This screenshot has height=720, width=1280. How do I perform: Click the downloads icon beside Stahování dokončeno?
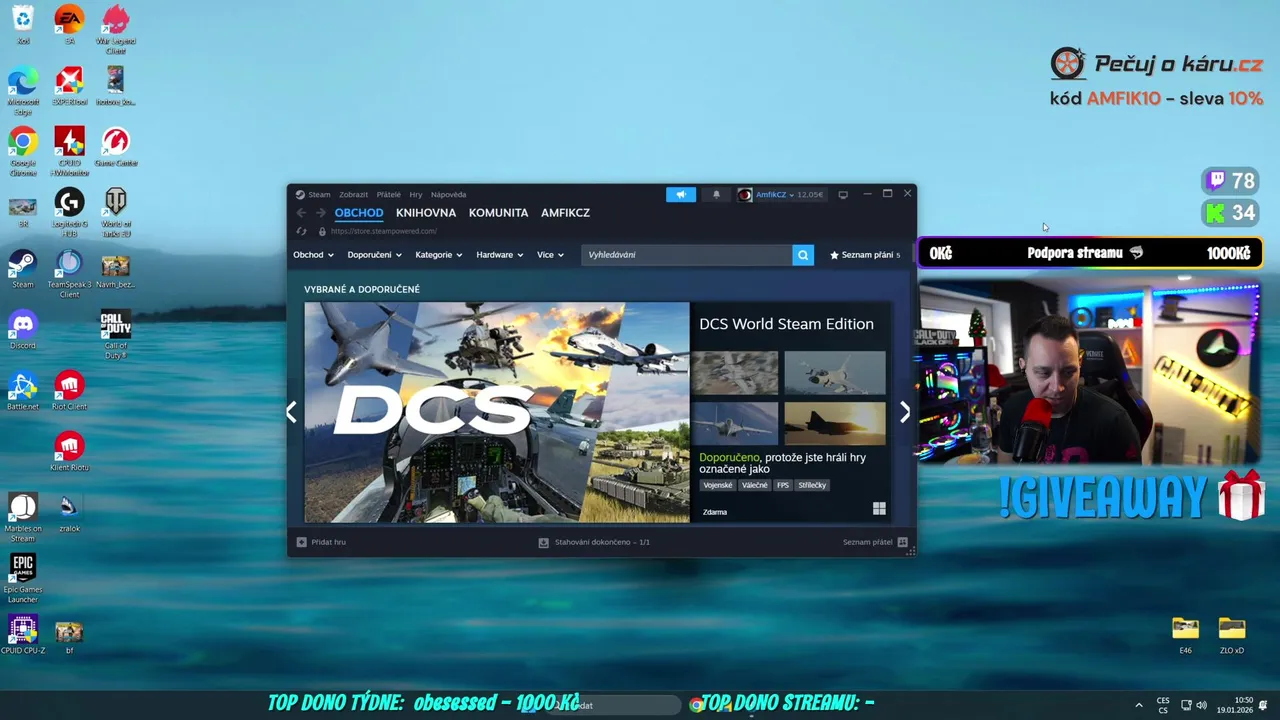pos(544,542)
